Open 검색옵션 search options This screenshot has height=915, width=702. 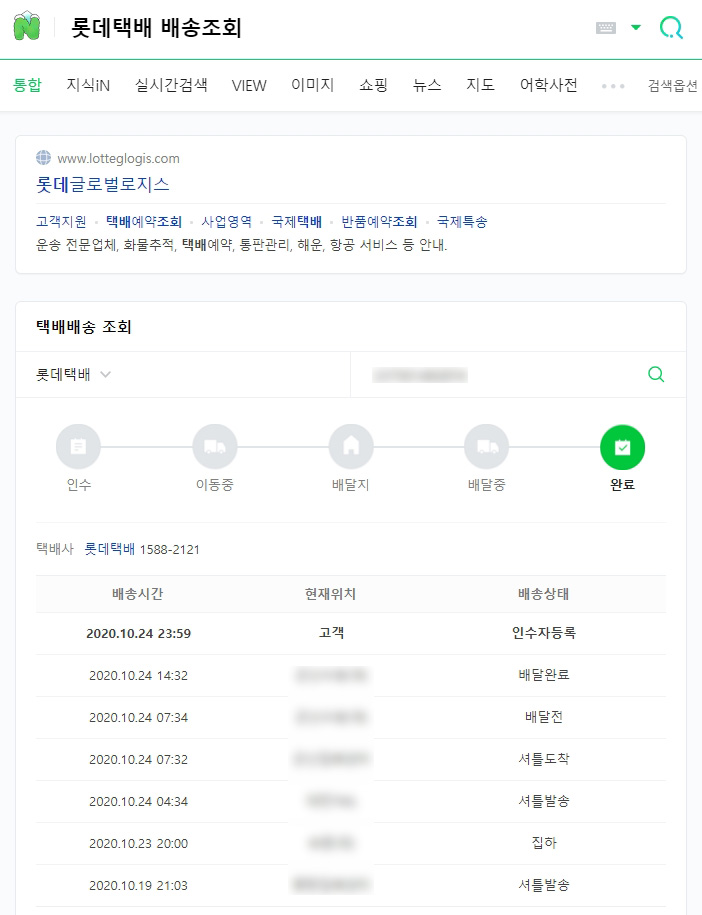click(x=673, y=86)
